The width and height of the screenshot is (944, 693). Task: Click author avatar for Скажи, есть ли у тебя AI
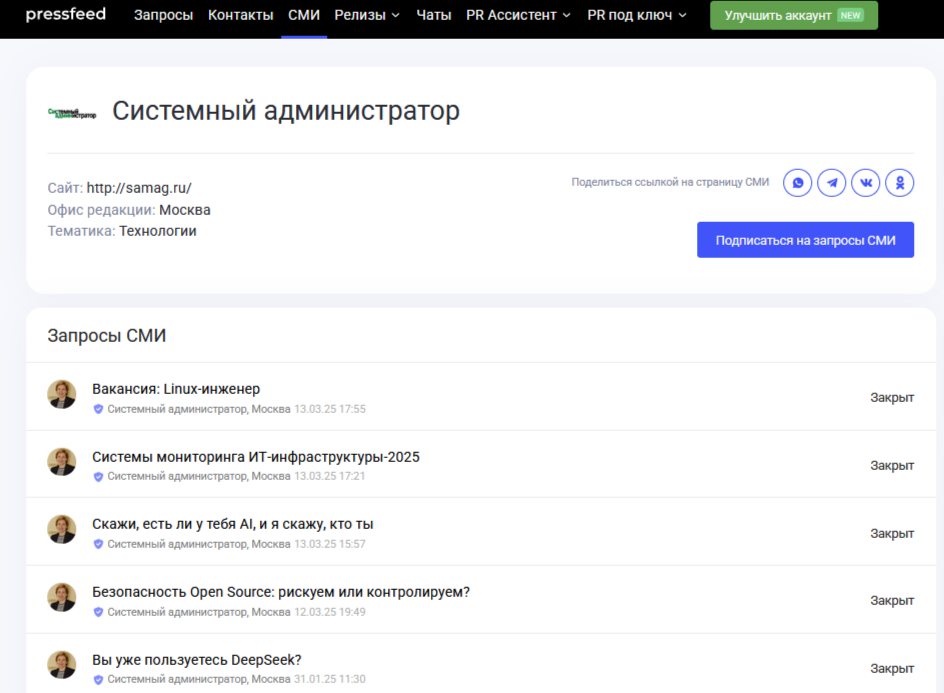click(x=62, y=530)
